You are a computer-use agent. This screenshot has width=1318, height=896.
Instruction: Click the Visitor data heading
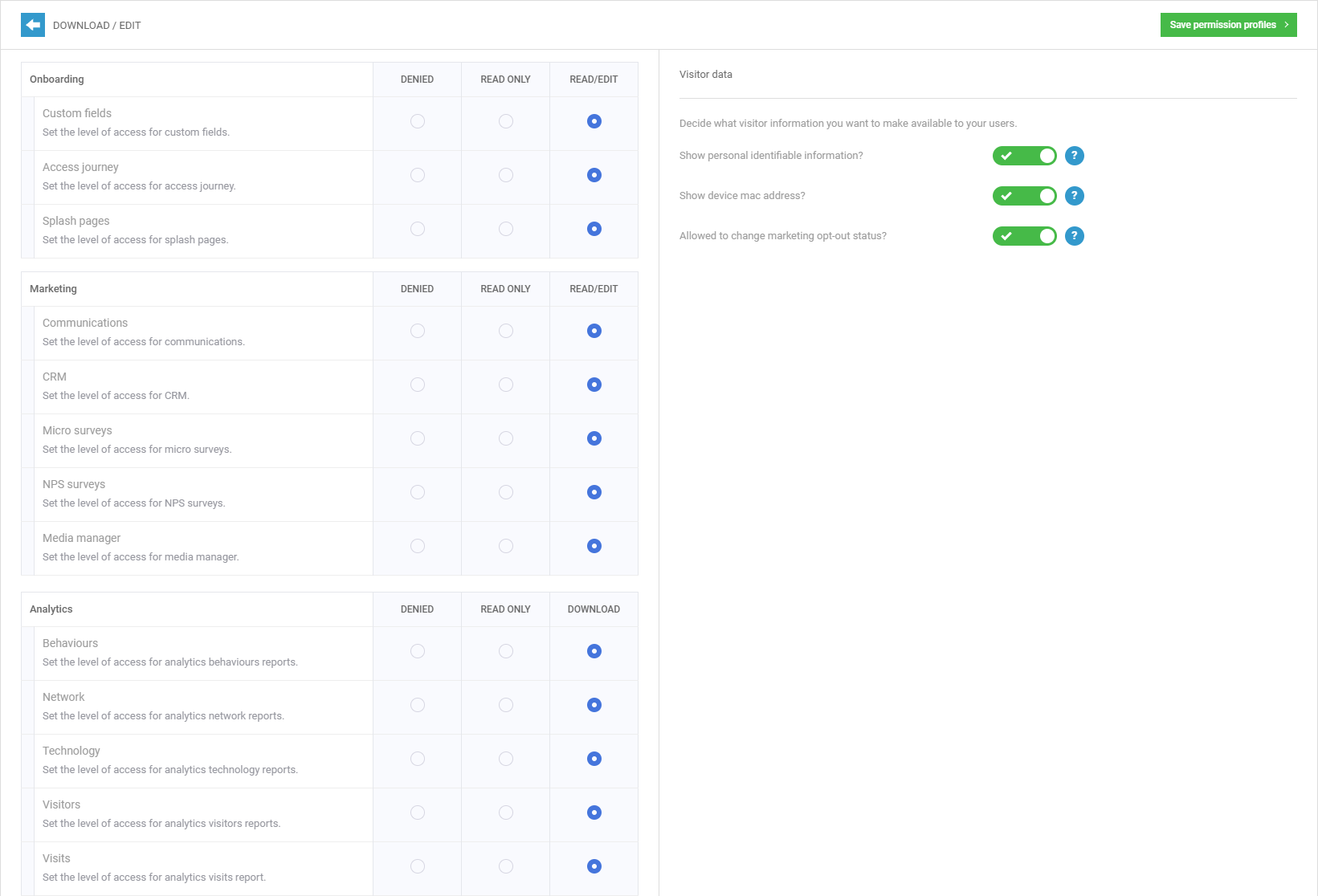click(706, 75)
